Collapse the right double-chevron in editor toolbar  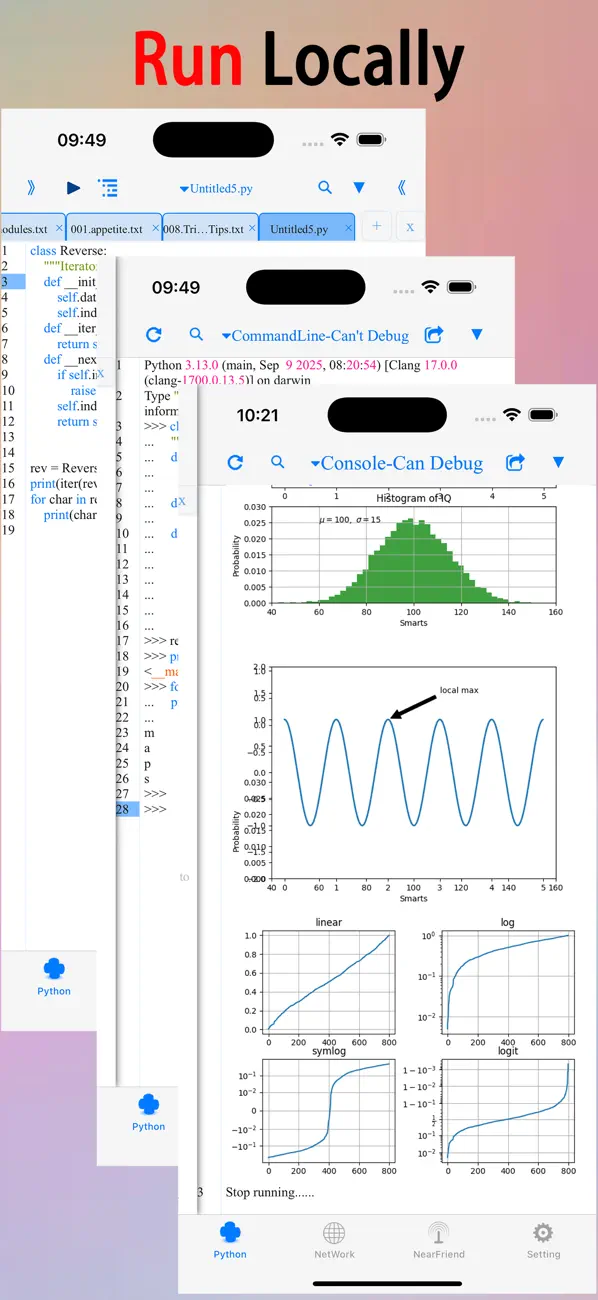click(402, 187)
